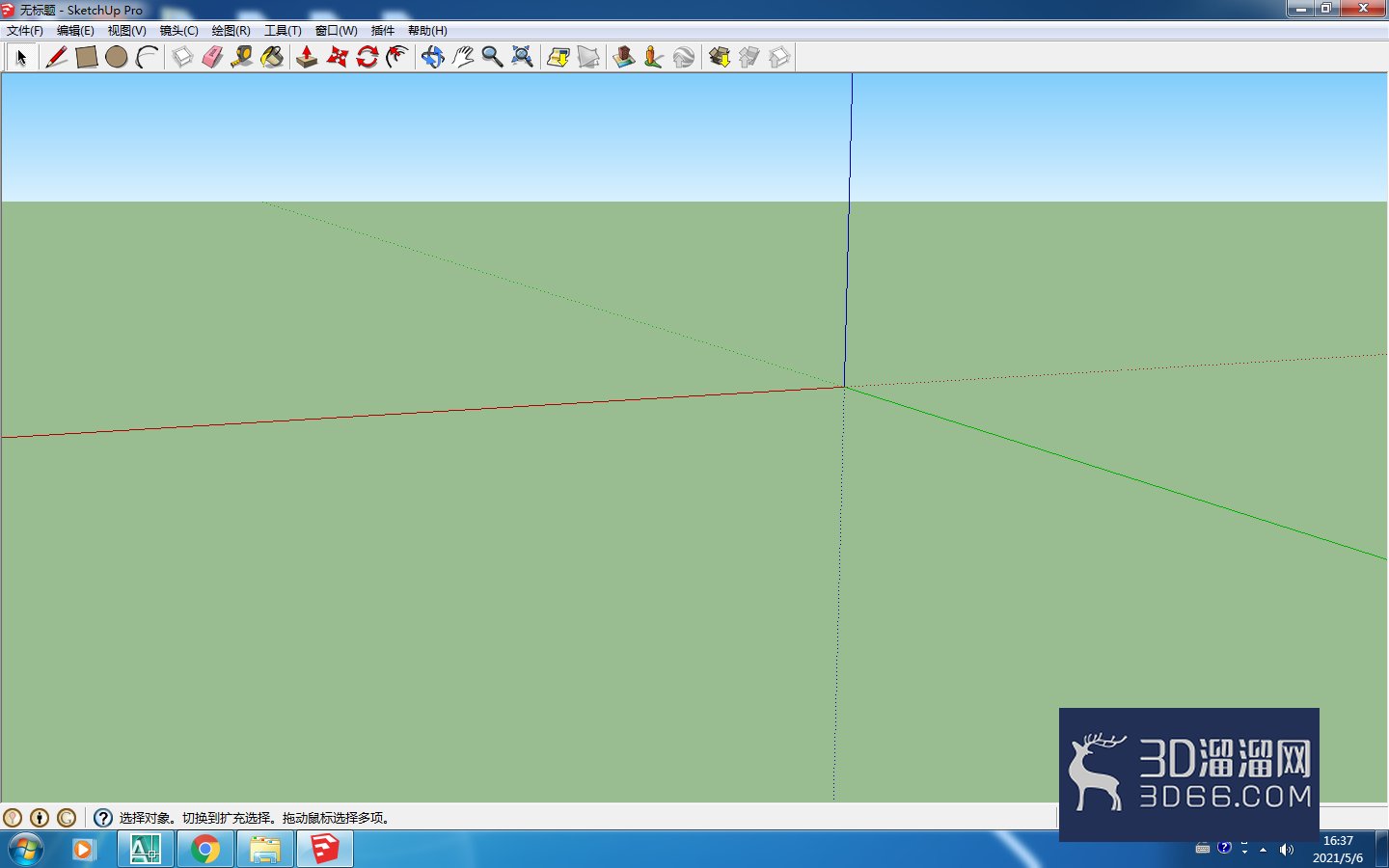The height and width of the screenshot is (868, 1389).
Task: Choose the Rotate tool
Action: coord(367,57)
